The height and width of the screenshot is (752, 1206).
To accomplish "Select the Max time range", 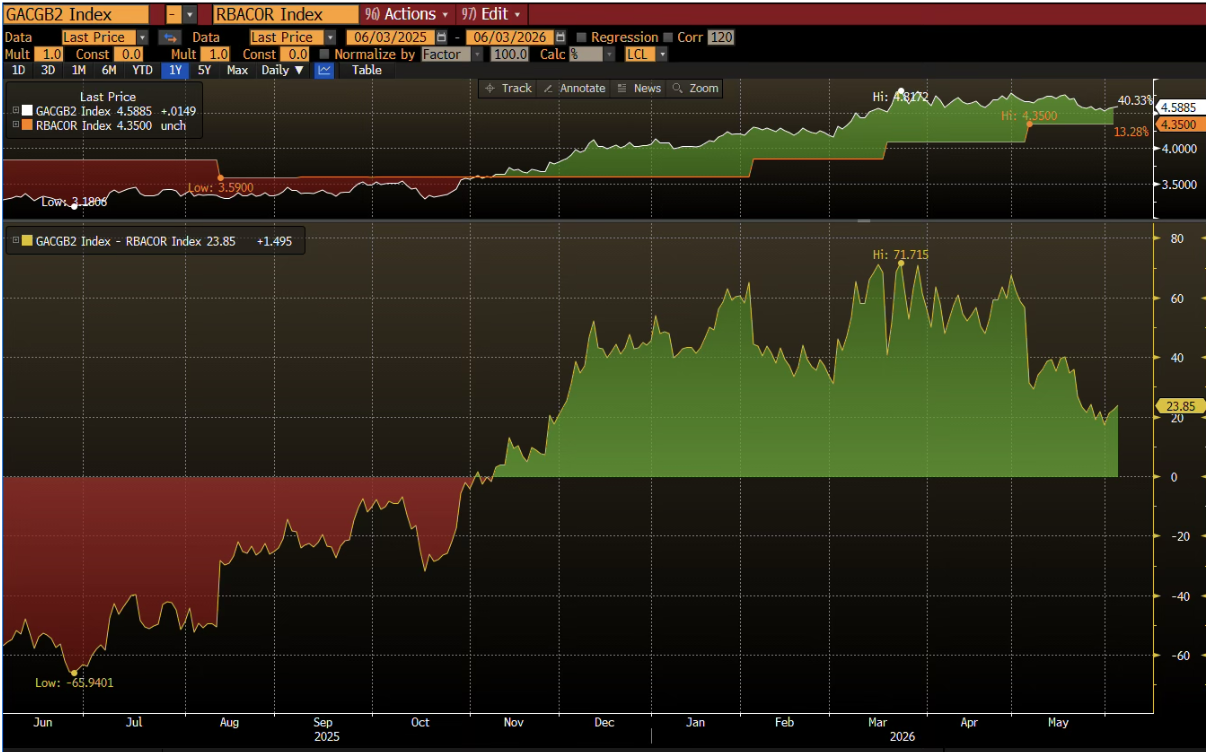I will tap(237, 70).
